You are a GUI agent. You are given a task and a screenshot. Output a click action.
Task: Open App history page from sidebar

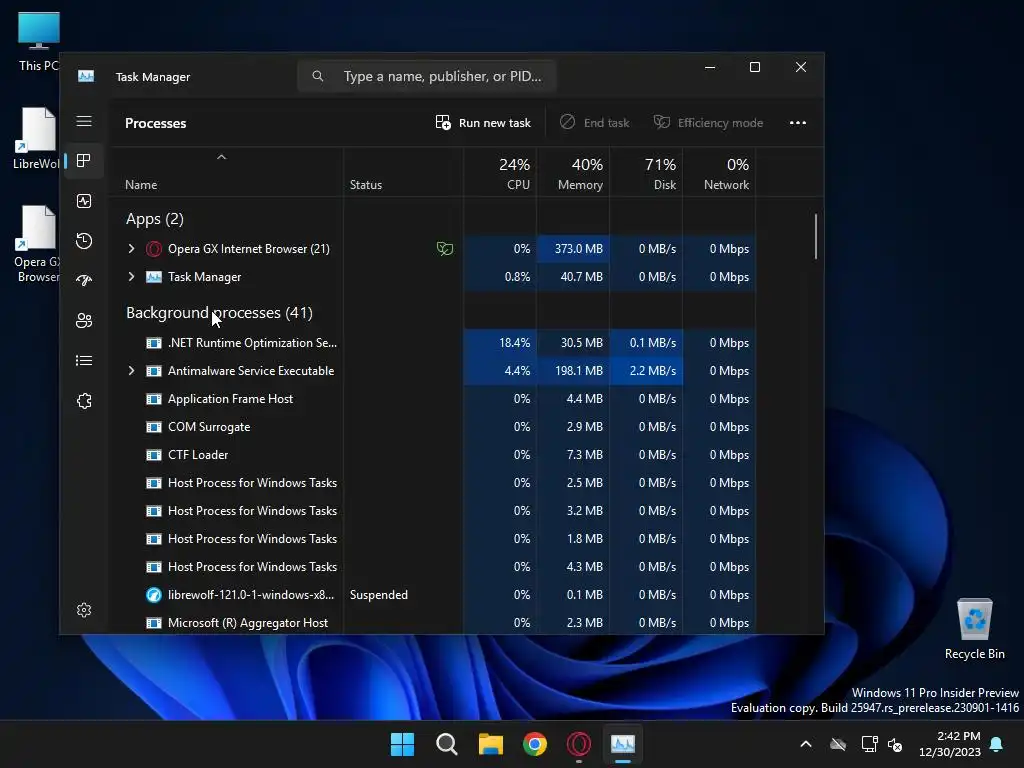(84, 241)
